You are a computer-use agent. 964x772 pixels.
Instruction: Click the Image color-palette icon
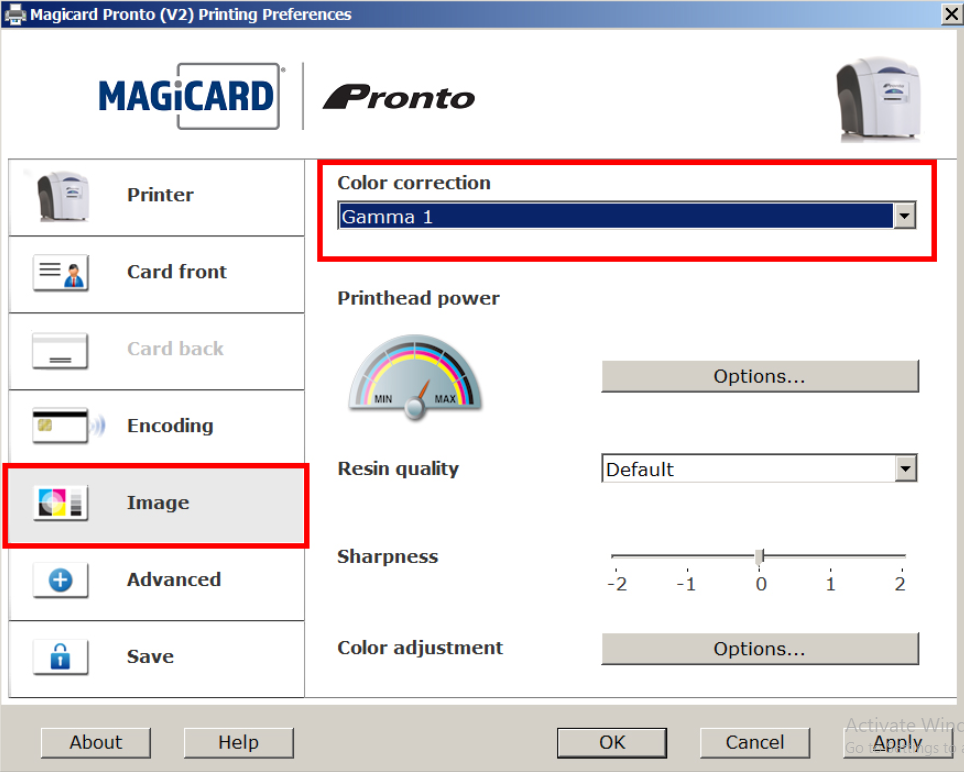pos(59,503)
